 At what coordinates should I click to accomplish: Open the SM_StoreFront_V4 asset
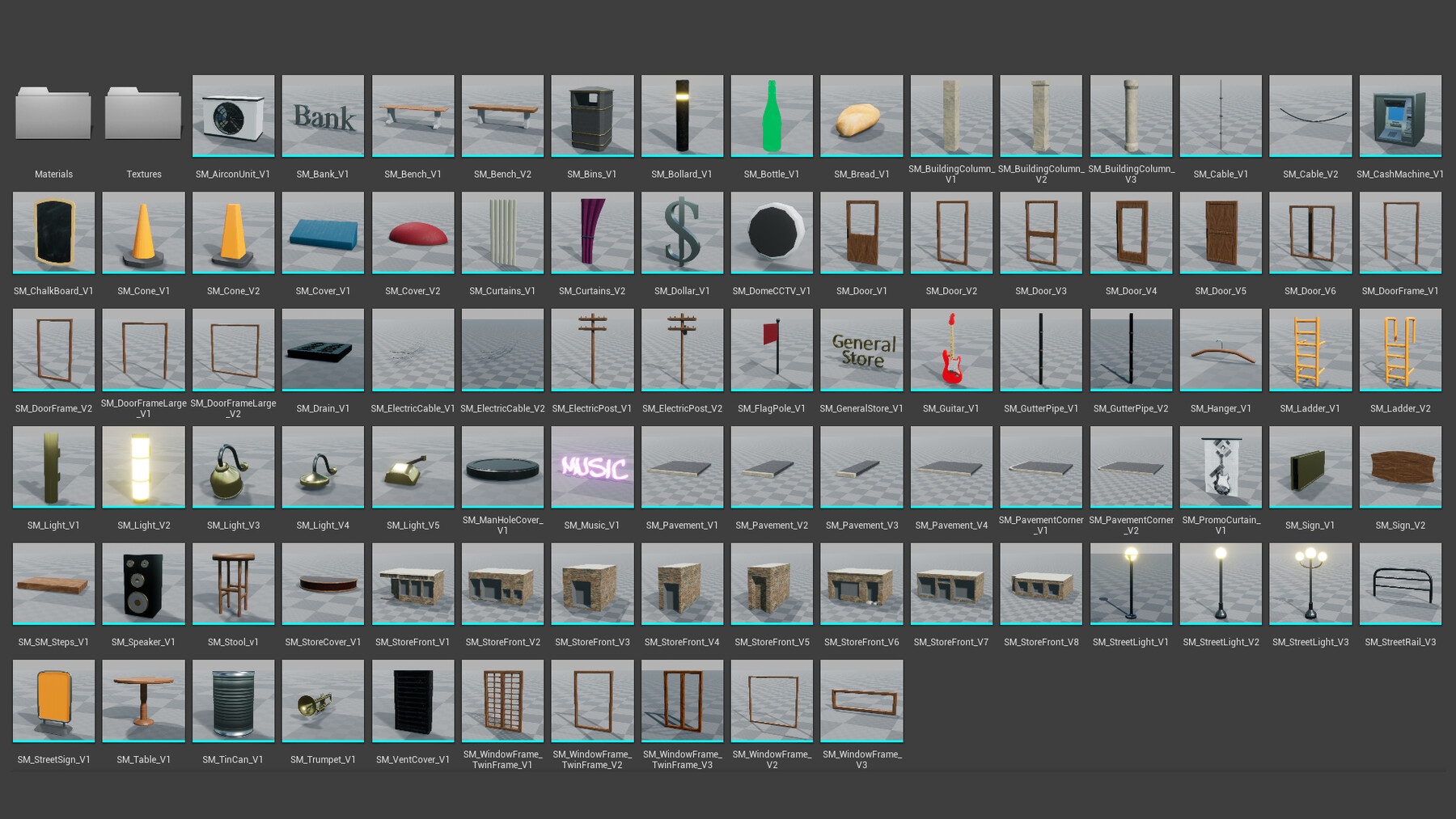(x=682, y=584)
